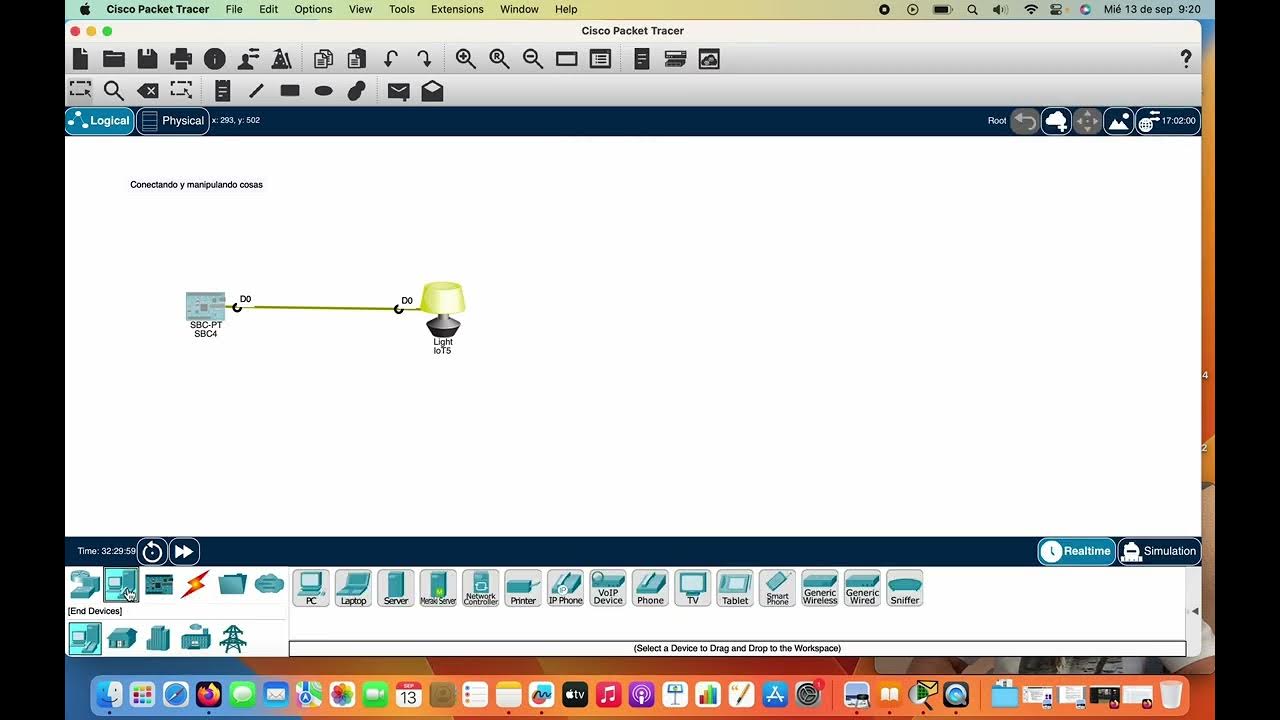Activate the Inspect magnifier tool

pos(114,91)
